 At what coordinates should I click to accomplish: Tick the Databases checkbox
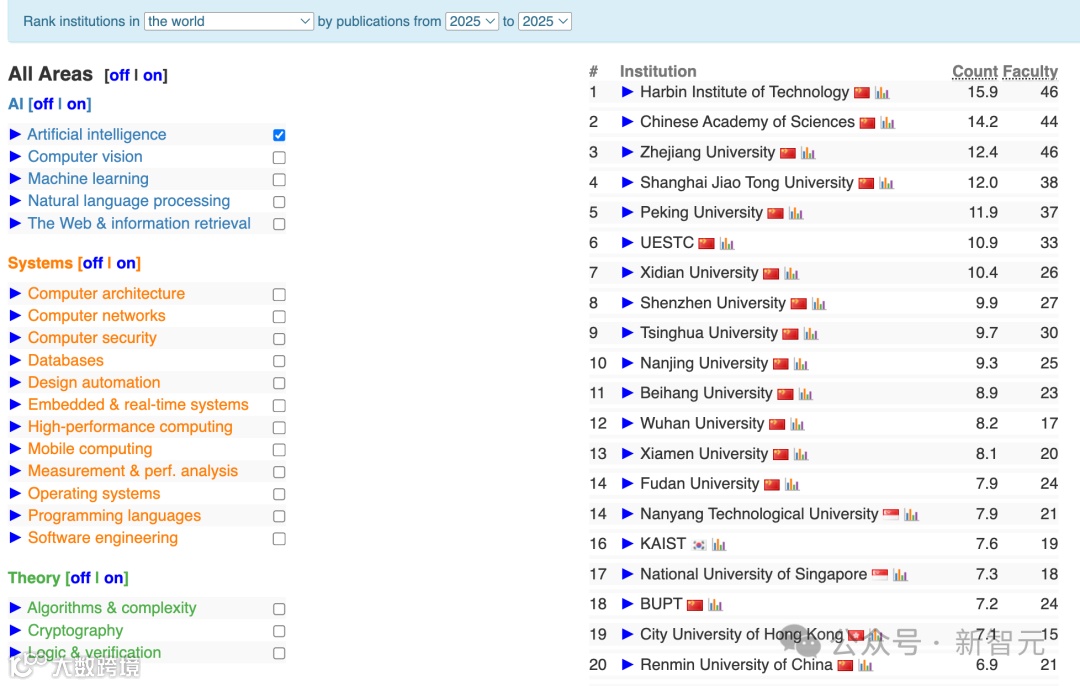pyautogui.click(x=279, y=361)
